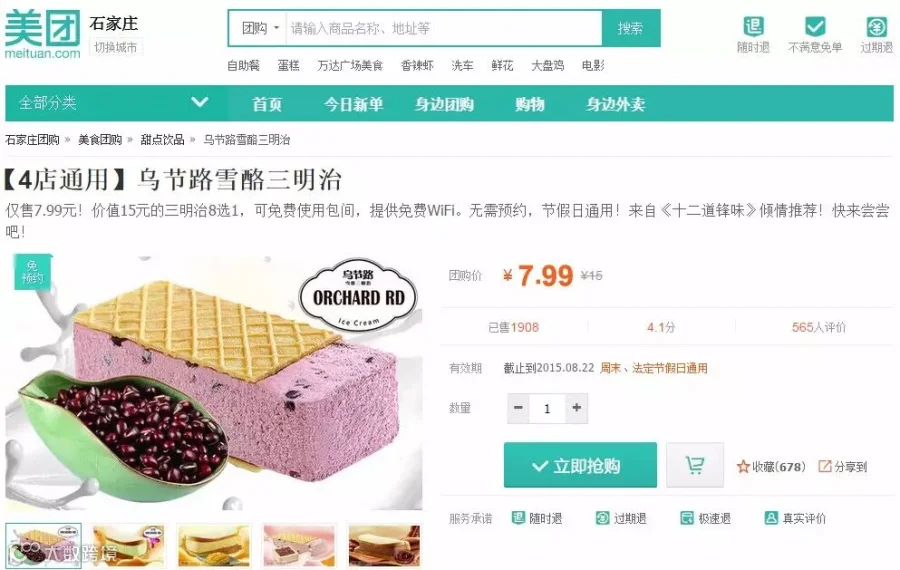Screen dimensions: 900x570
Task: Click the 不满意免单 checkmark icon
Action: coord(815,26)
